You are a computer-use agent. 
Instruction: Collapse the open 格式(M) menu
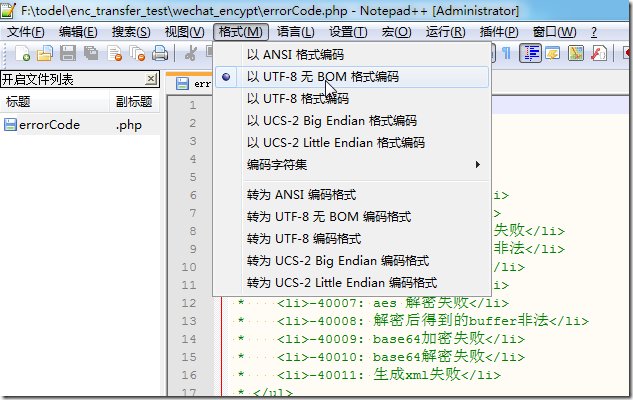click(241, 32)
